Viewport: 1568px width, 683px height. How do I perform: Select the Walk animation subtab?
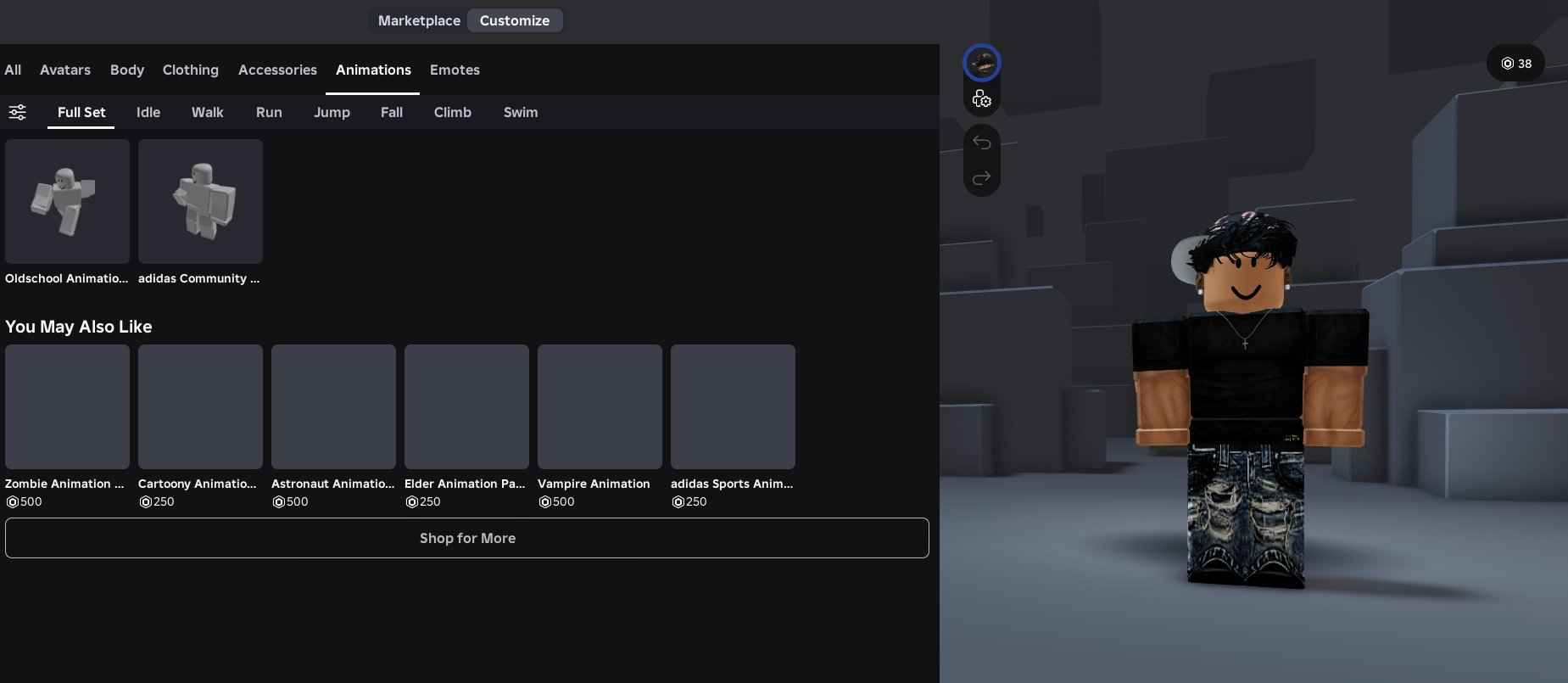[208, 112]
